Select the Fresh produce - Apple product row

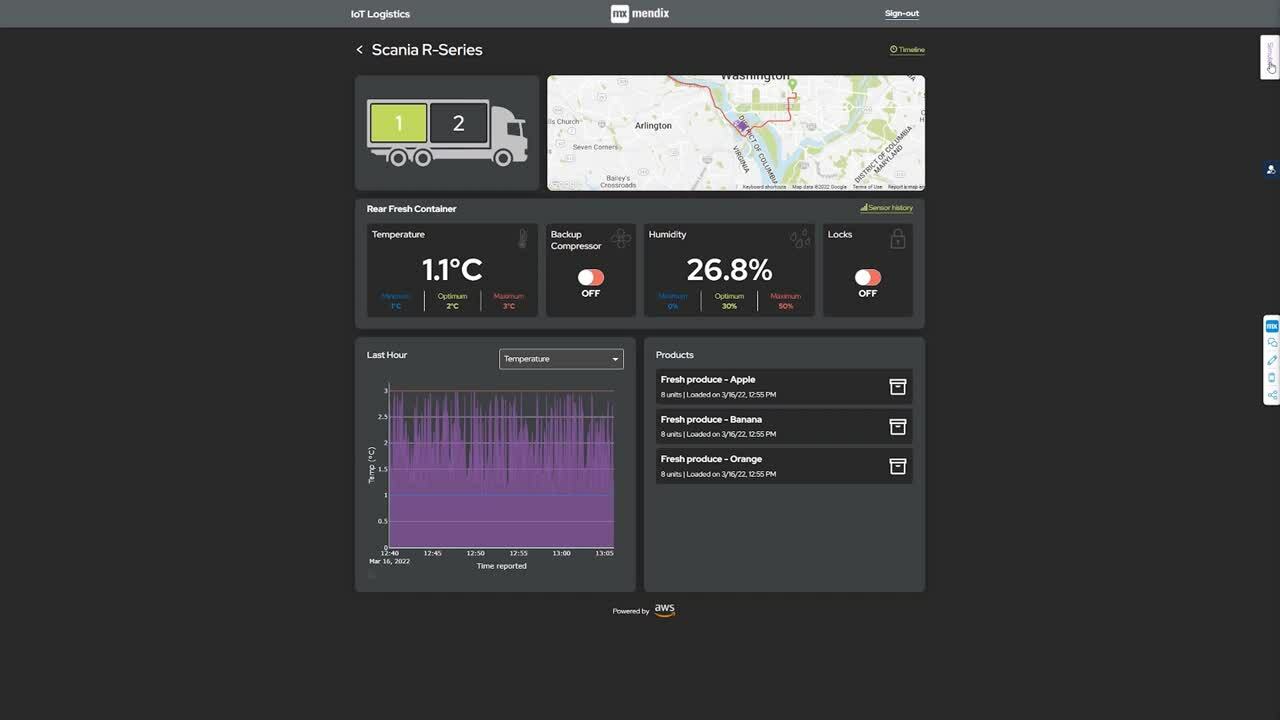coord(784,387)
